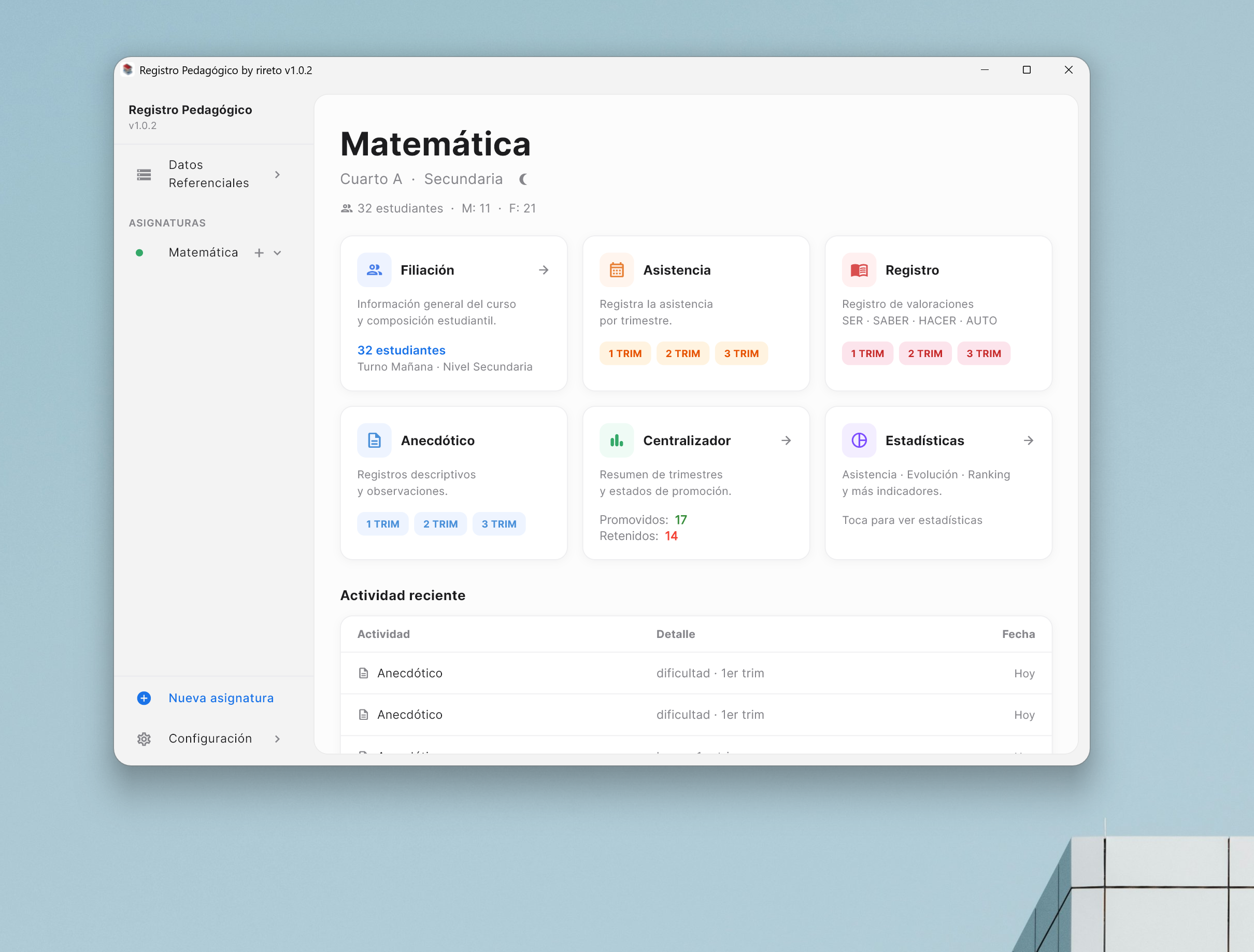Click the Centralizador card title
Screen dimensions: 1254x952
(x=687, y=441)
